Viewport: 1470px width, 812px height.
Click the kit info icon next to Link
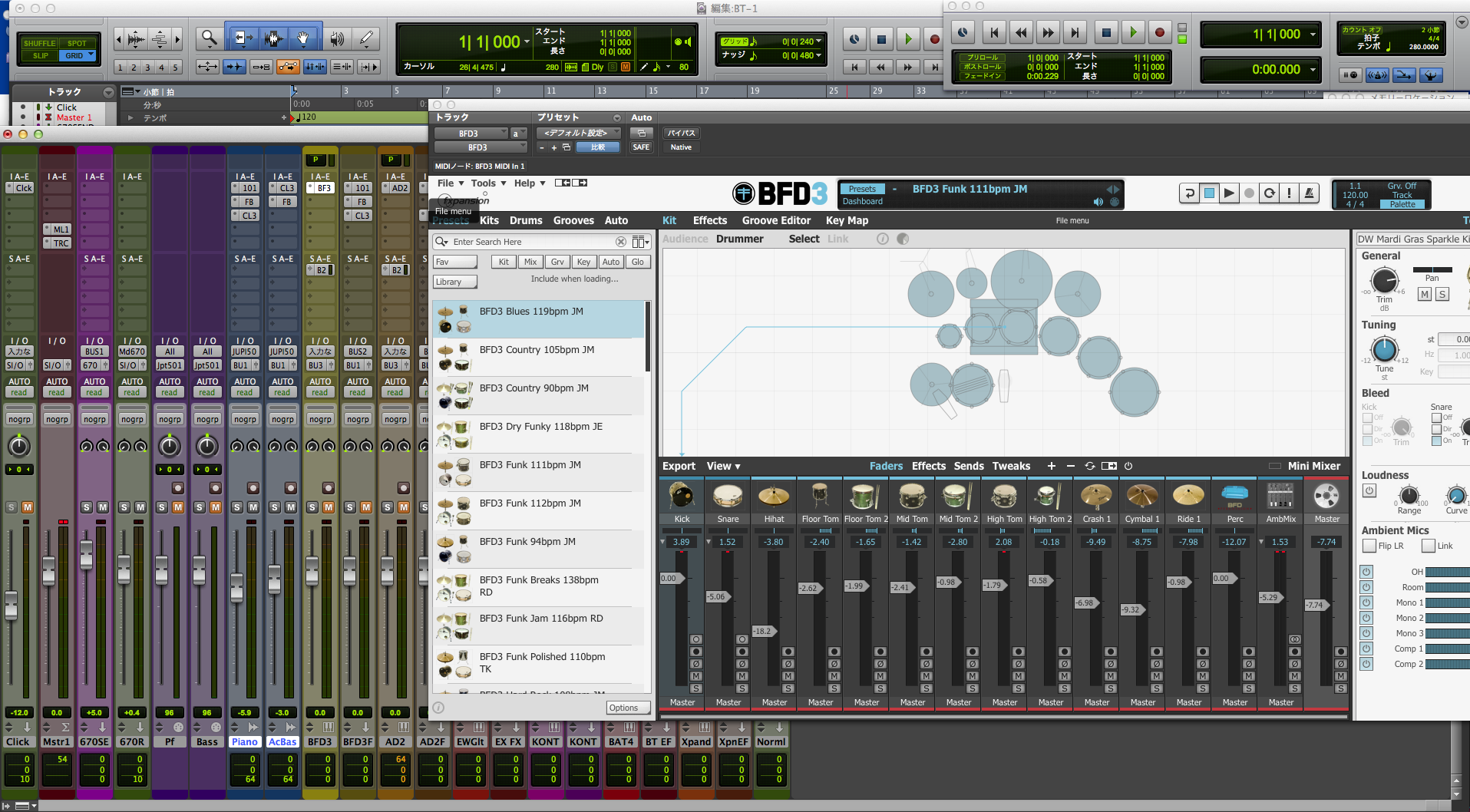tap(883, 239)
